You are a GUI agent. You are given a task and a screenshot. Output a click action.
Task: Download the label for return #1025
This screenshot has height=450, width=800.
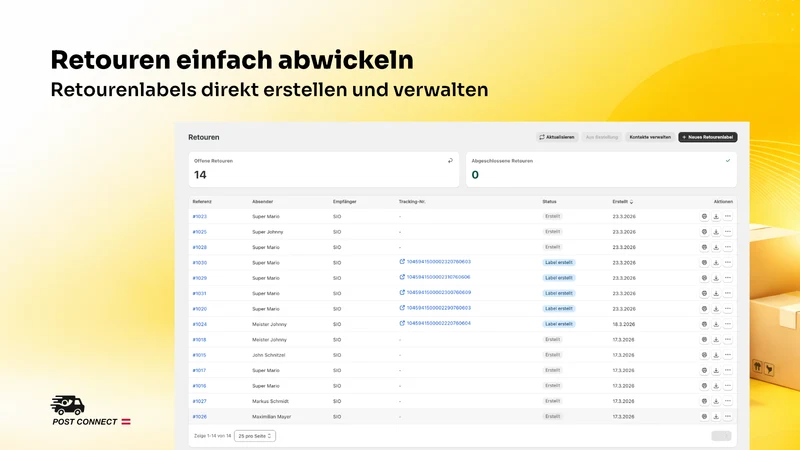716,232
